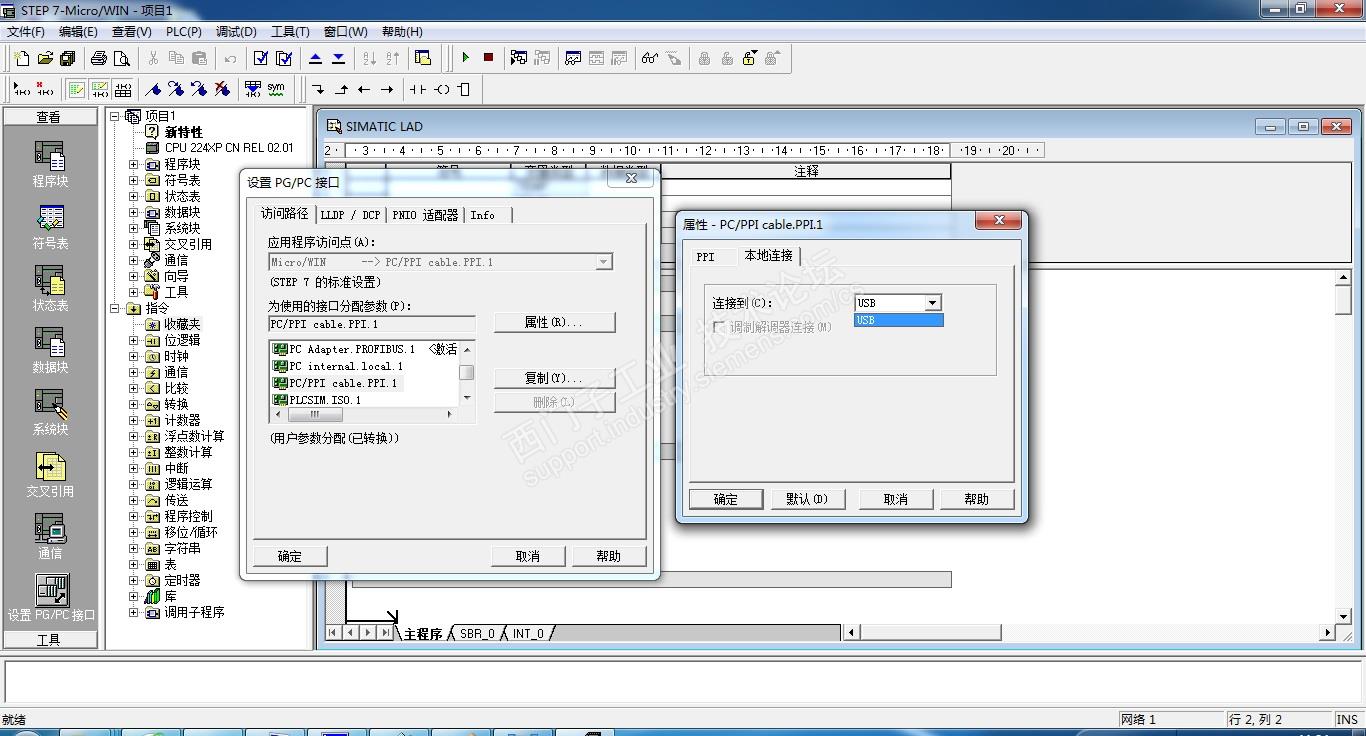The width and height of the screenshot is (1366, 736).
Task: Insert a contact using the contact icon
Action: pyautogui.click(x=418, y=89)
